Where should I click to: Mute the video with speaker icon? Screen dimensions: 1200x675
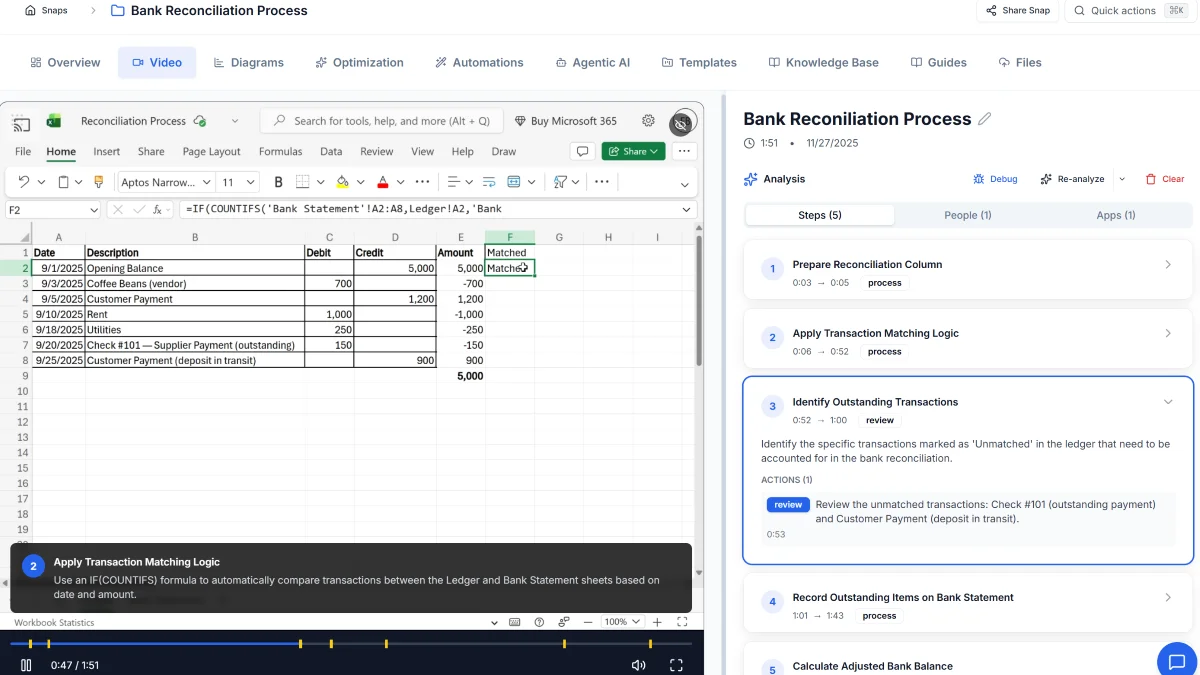[638, 665]
